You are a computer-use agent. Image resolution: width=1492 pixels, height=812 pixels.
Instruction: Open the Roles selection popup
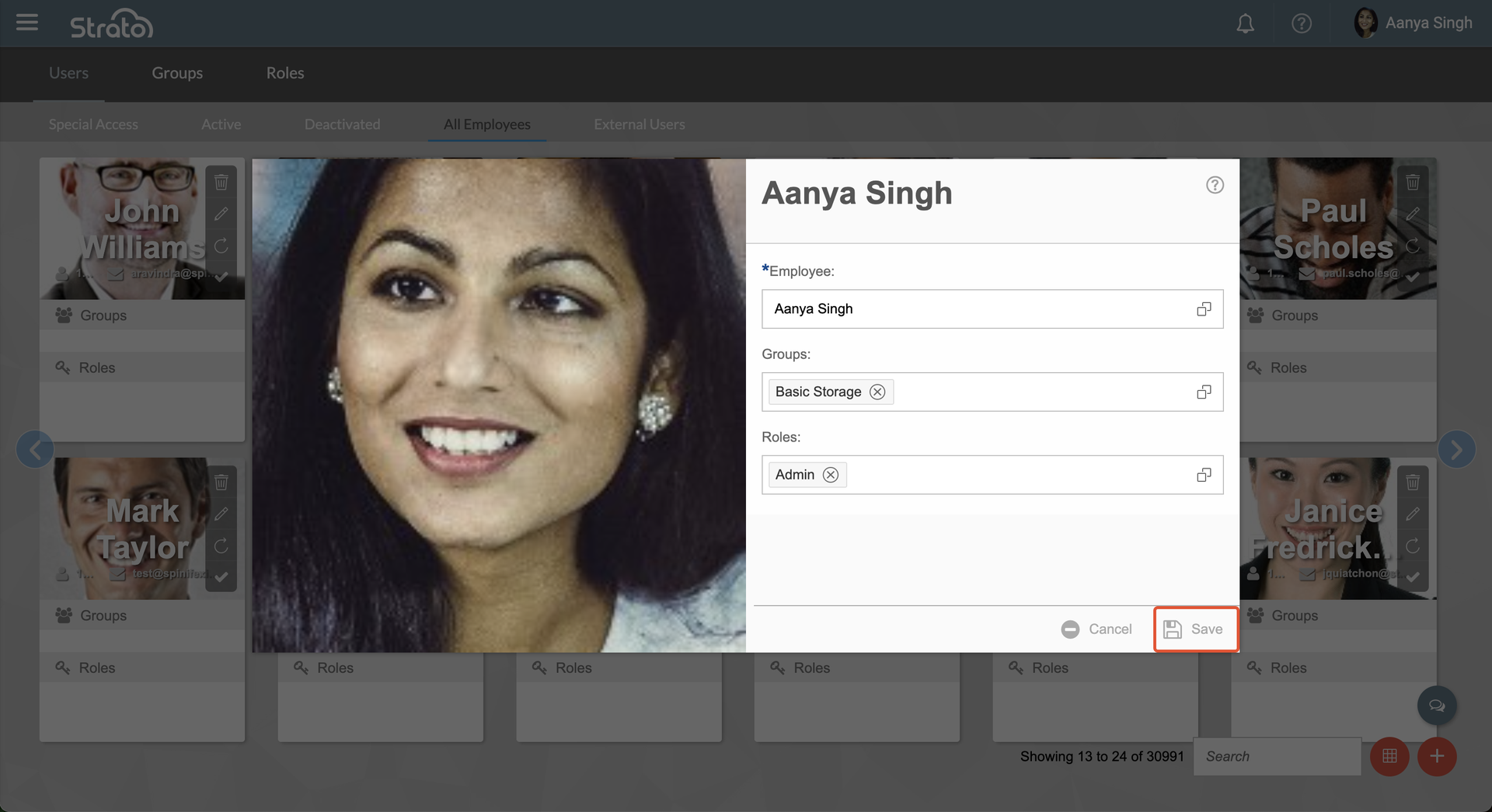(1204, 475)
